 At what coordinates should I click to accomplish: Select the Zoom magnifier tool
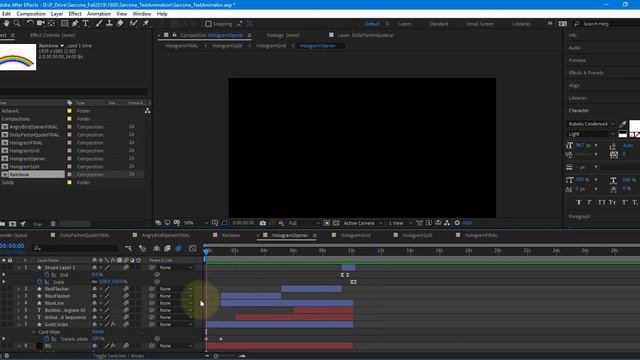(17, 23)
